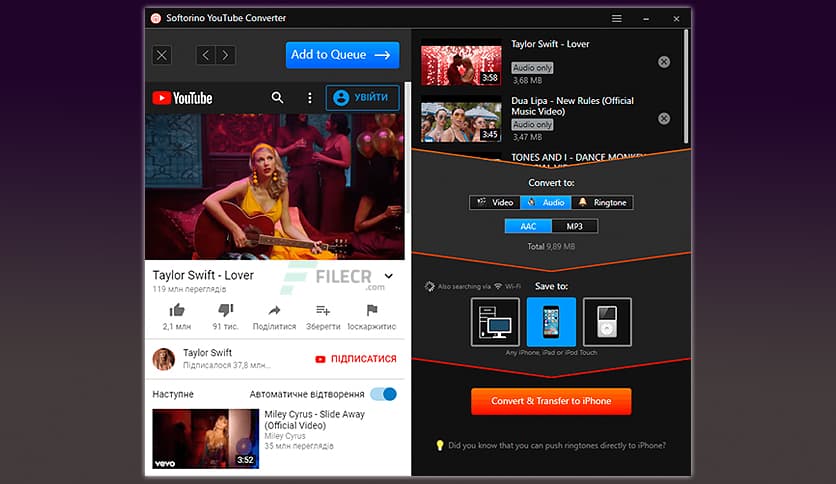836x484 pixels.
Task: Click Audio only badge under Dua Lipa
Action: pos(532,125)
